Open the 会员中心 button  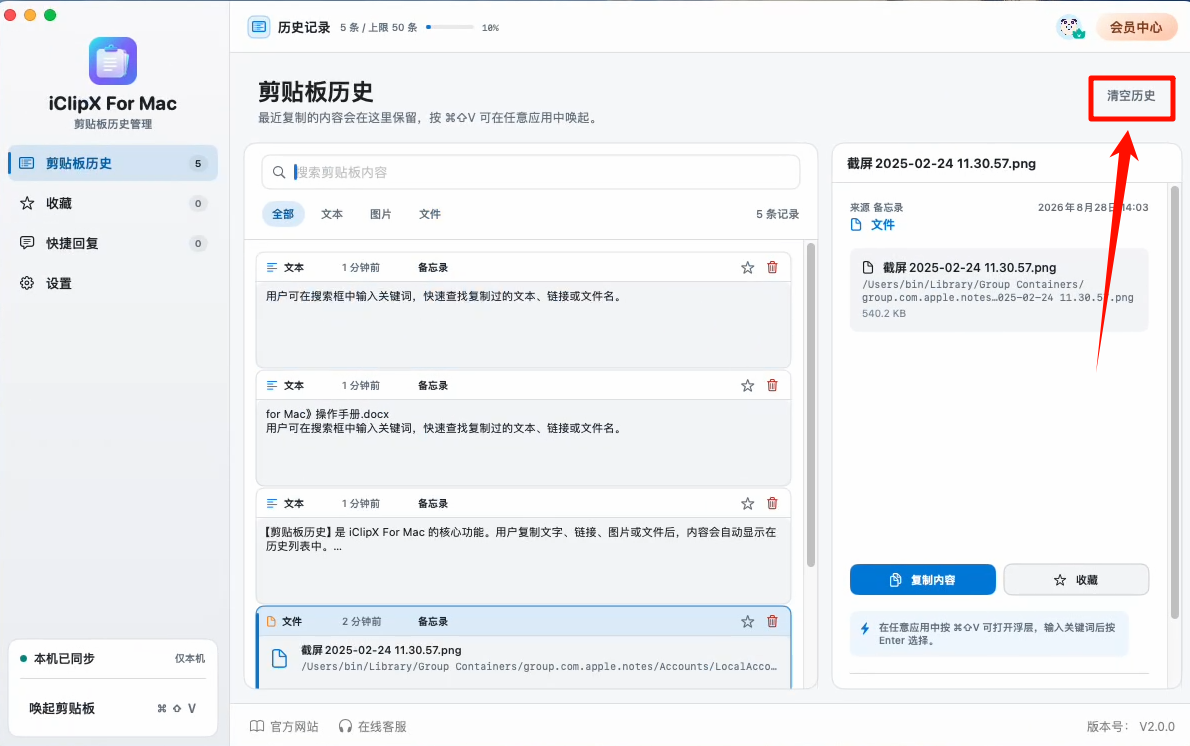(1136, 27)
